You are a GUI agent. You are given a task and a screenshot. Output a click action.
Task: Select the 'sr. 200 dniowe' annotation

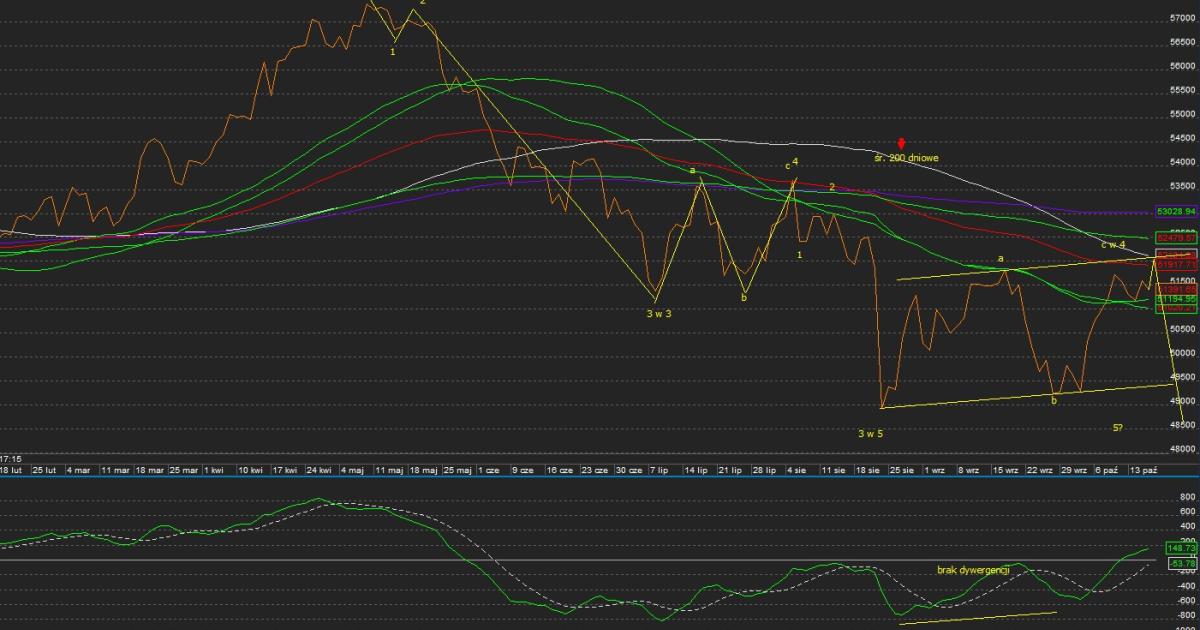906,158
